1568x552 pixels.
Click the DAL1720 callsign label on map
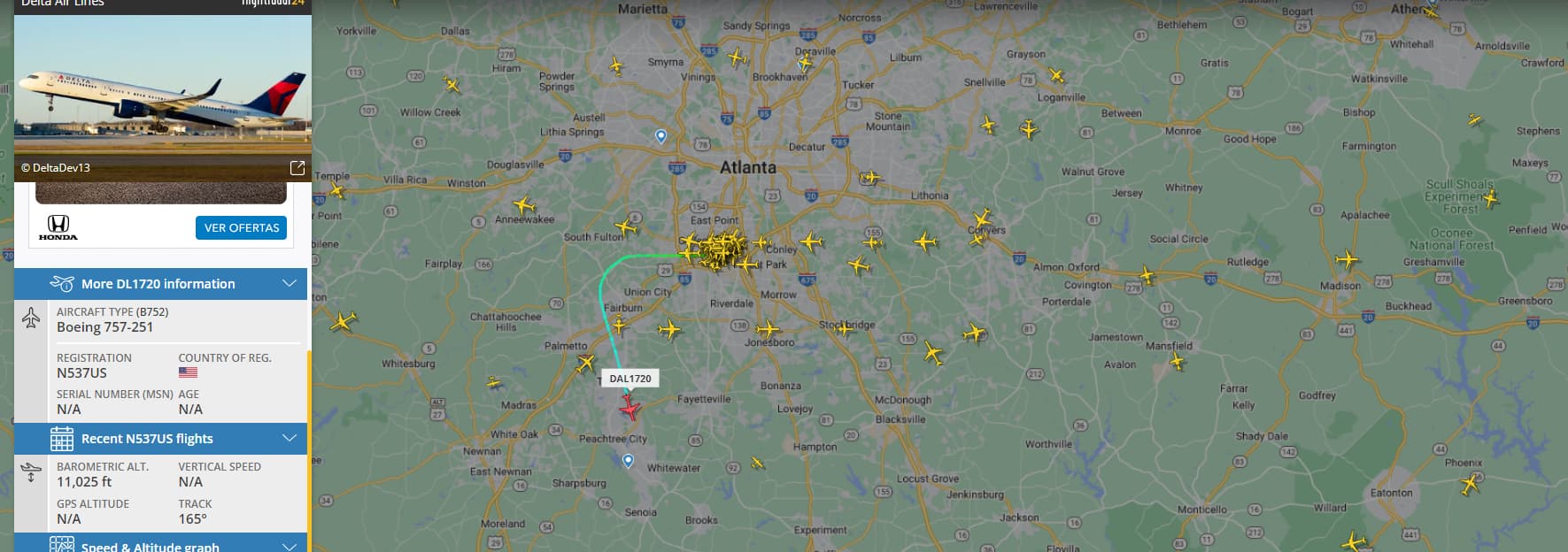tap(630, 379)
